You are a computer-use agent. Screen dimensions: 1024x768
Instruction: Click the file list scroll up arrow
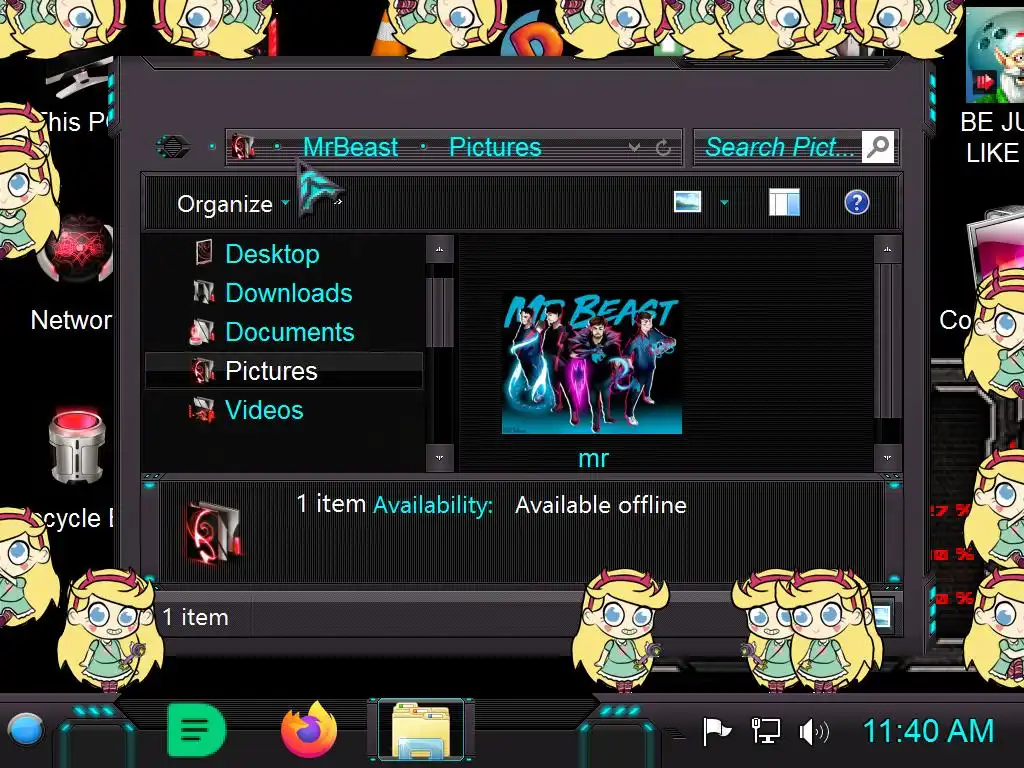[887, 249]
